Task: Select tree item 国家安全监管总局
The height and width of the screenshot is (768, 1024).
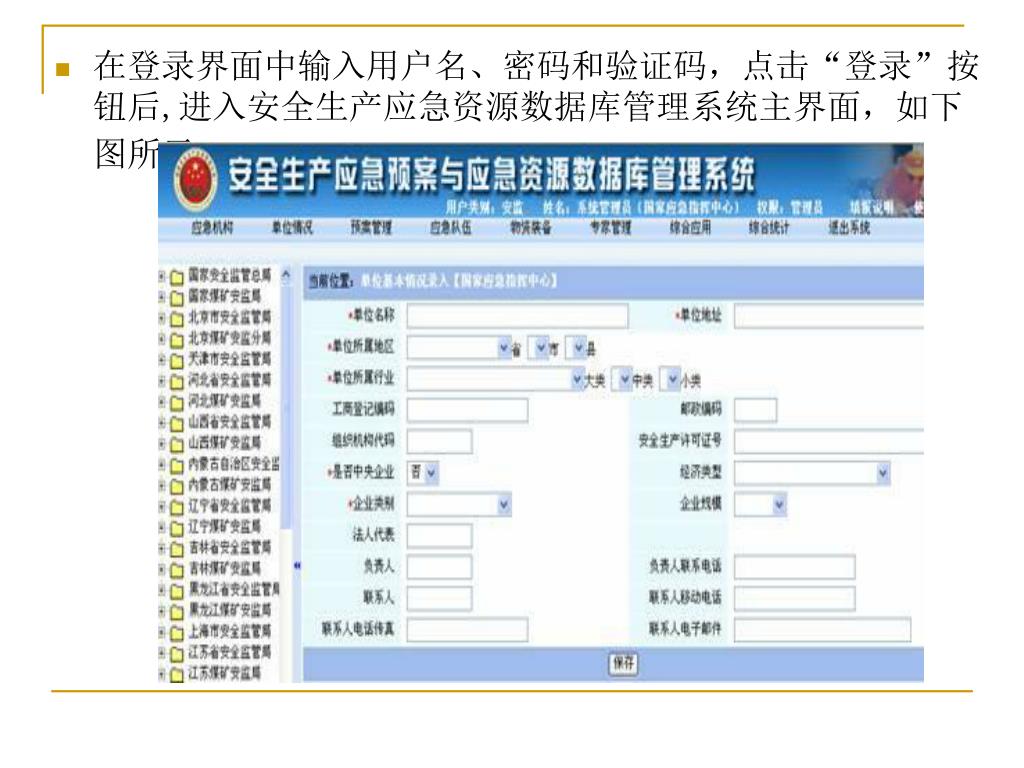Action: (229, 275)
